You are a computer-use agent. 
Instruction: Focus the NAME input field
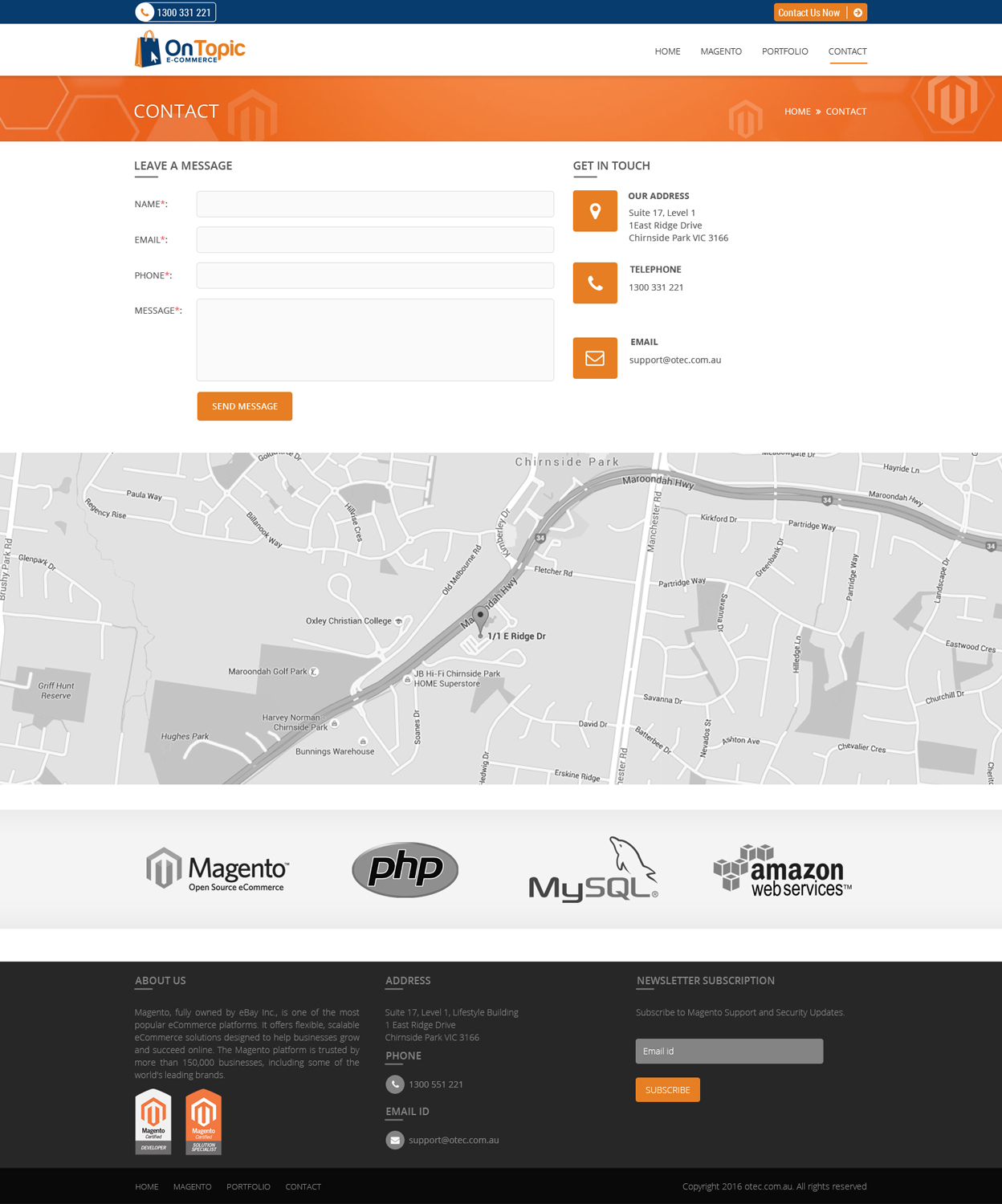pyautogui.click(x=375, y=204)
